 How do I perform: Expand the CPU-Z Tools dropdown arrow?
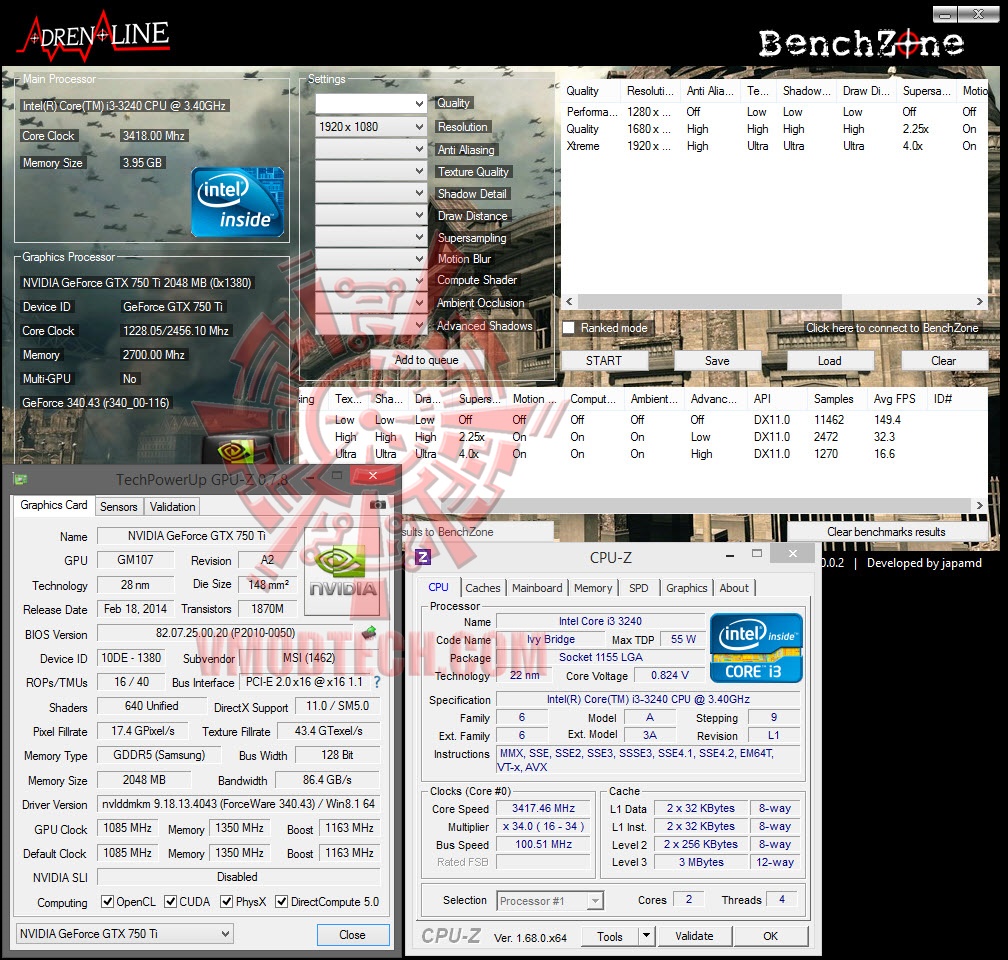(x=647, y=936)
